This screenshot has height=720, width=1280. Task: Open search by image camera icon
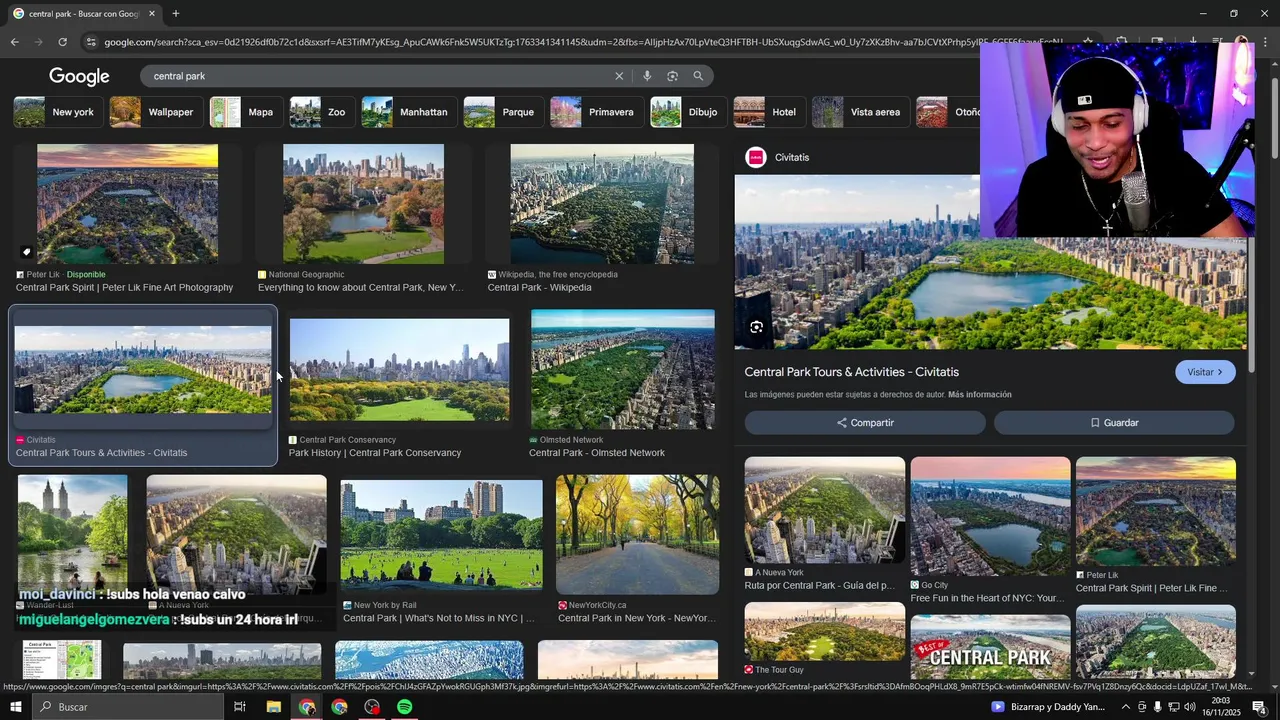pos(672,76)
